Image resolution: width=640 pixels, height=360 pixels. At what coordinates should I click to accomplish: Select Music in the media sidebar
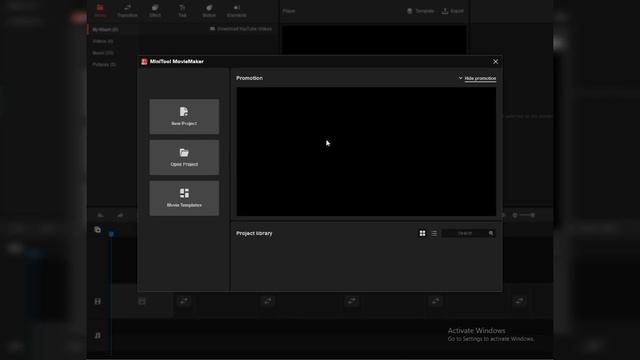click(x=103, y=53)
